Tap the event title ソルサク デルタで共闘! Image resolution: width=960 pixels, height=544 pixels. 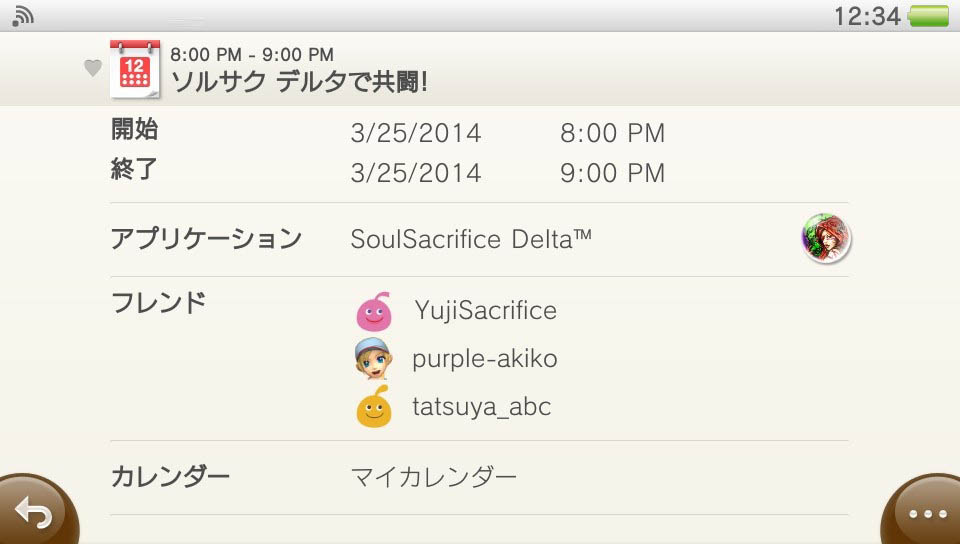tap(300, 80)
